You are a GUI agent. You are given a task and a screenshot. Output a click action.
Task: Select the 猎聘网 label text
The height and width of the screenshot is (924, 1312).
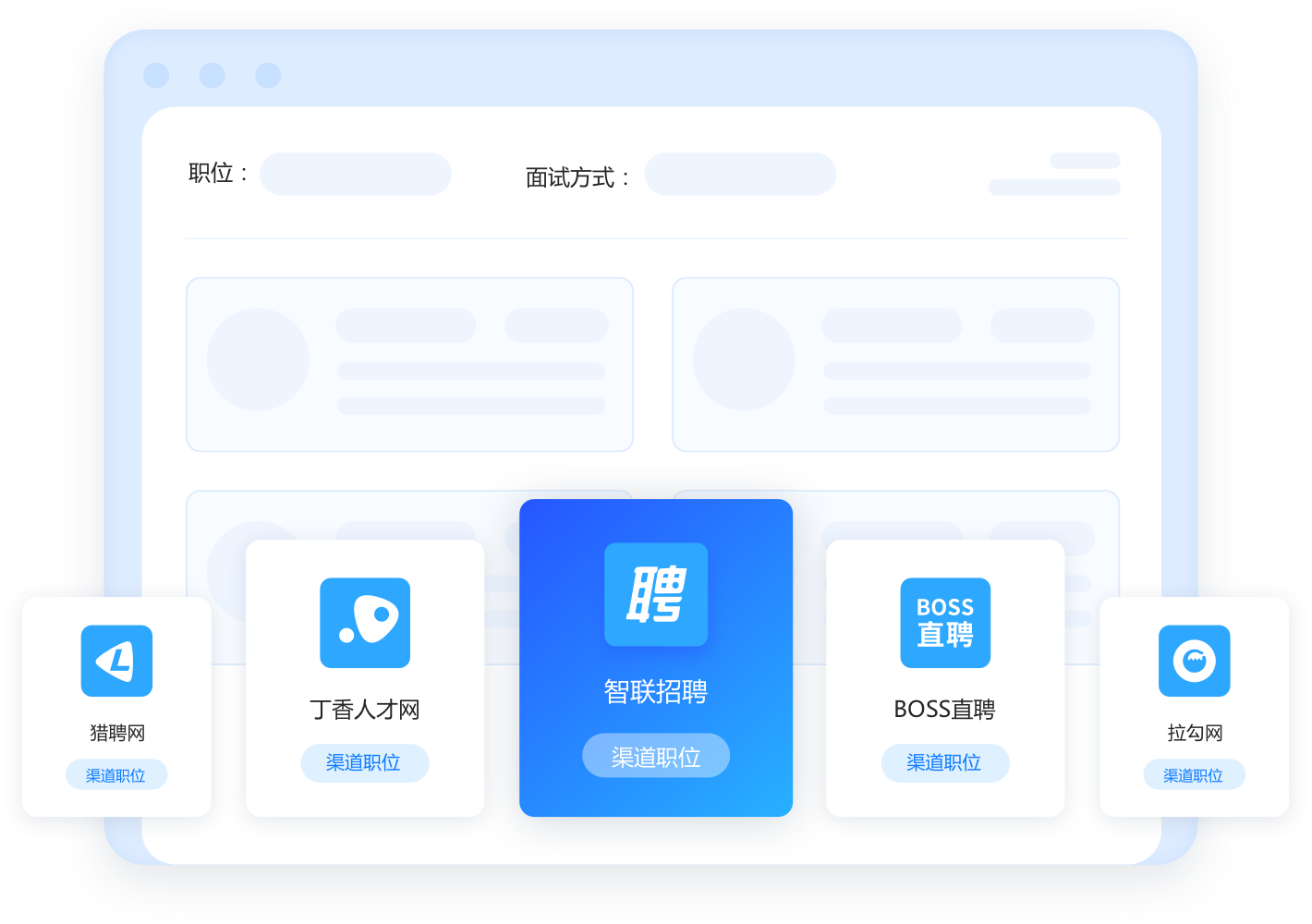117,733
